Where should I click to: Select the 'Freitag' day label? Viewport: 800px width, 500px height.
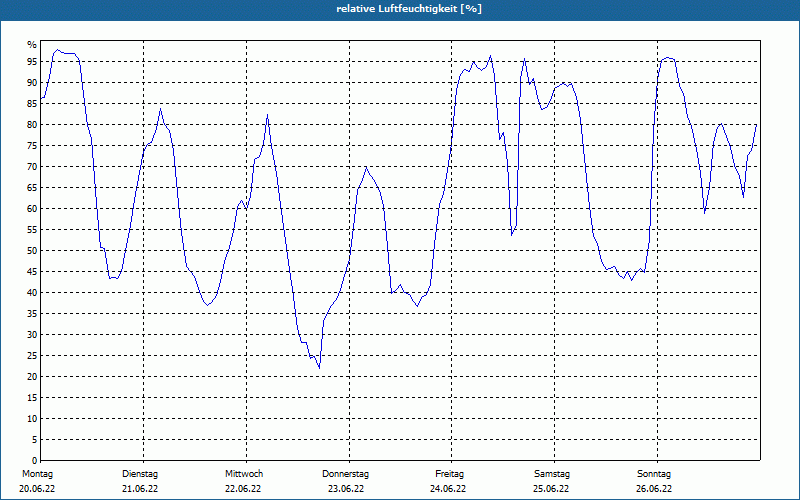coord(449,474)
